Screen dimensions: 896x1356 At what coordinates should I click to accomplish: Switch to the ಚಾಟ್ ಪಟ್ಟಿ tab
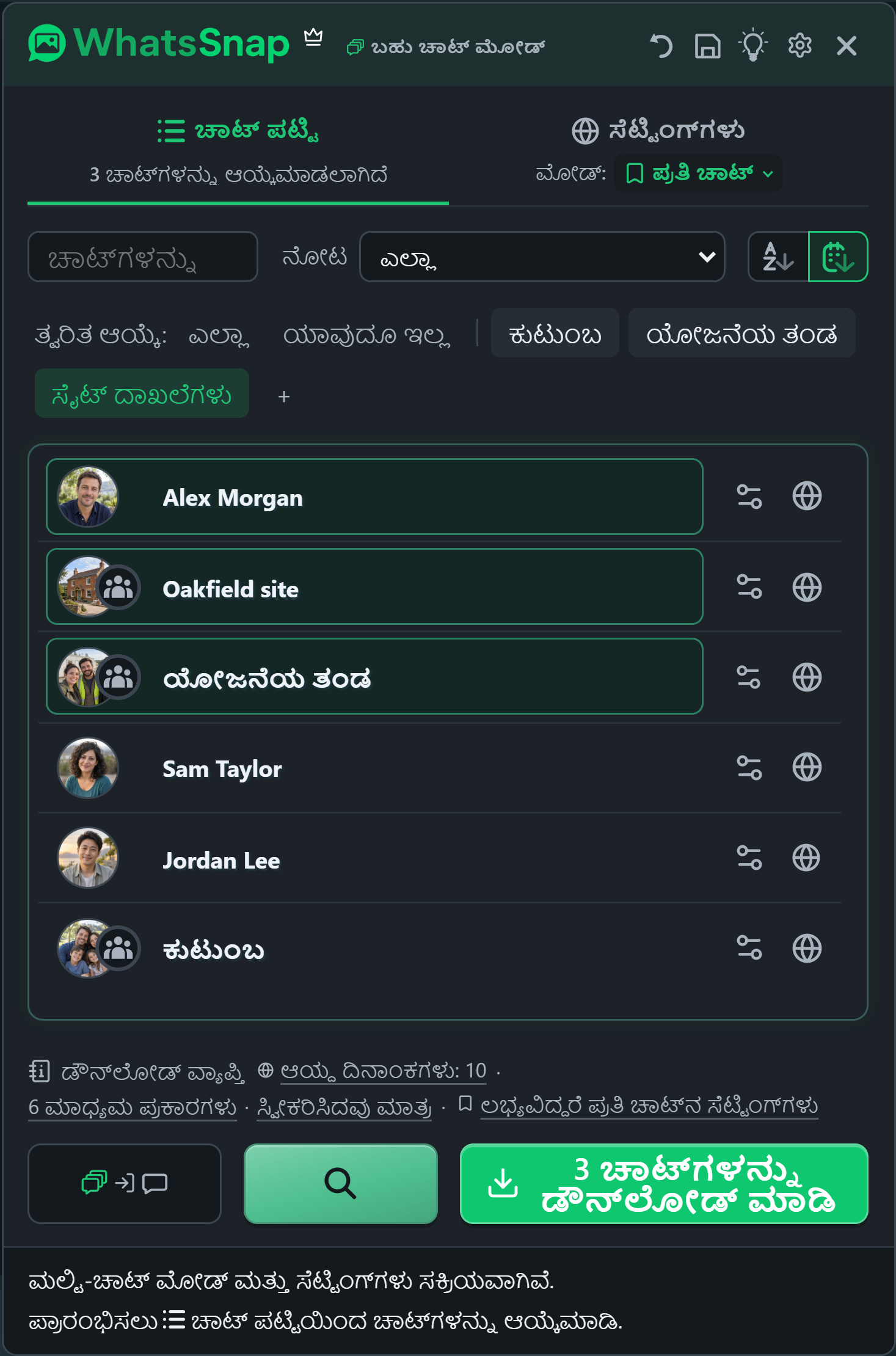(x=238, y=130)
